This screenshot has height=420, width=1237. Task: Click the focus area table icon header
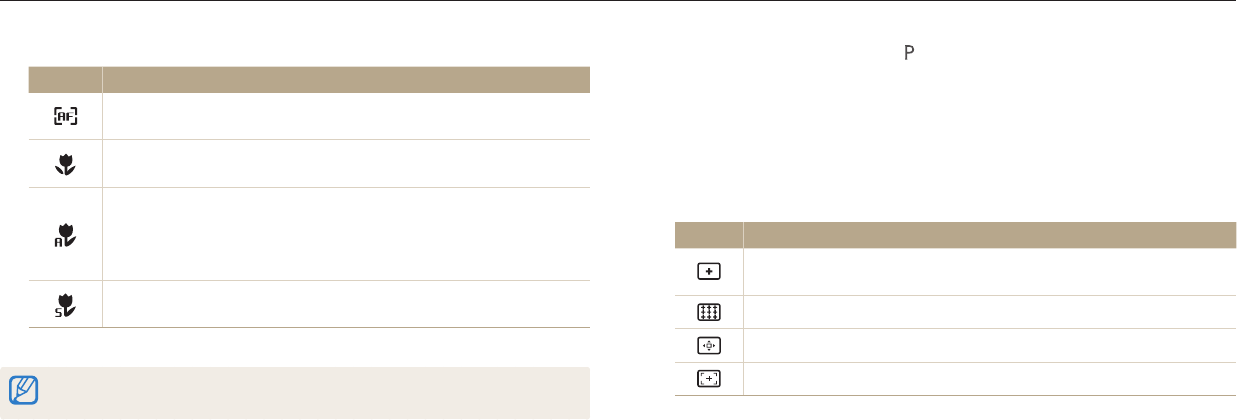(708, 235)
